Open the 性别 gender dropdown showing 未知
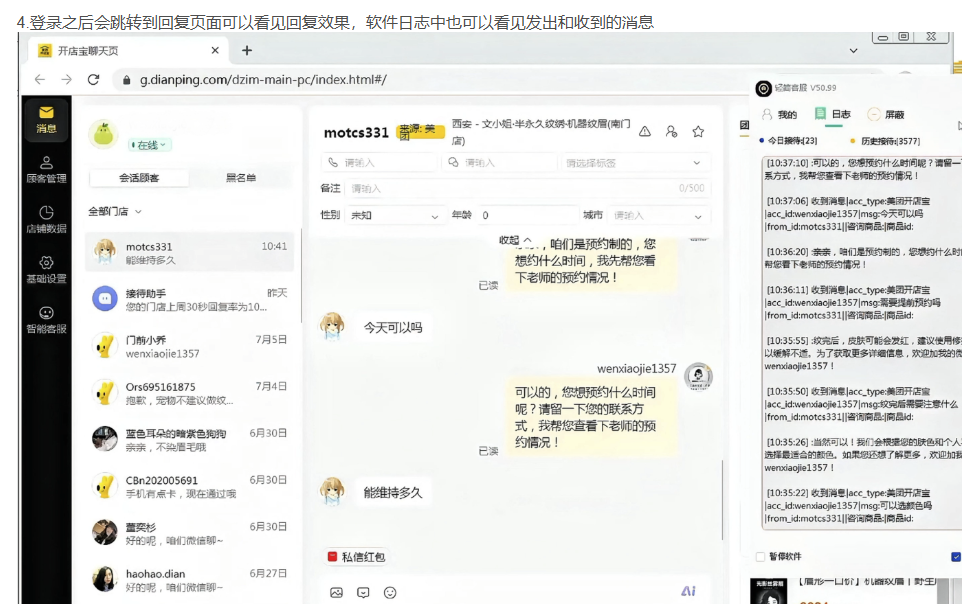Image resolution: width=962 pixels, height=616 pixels. click(x=394, y=215)
